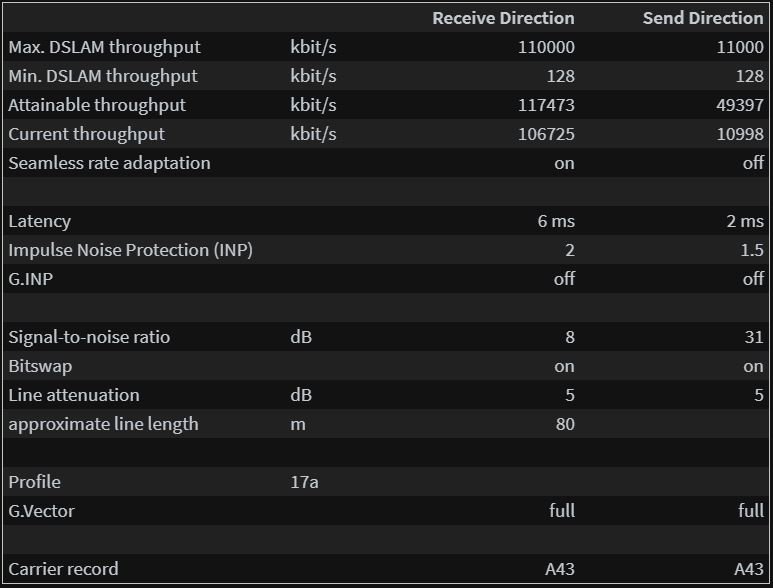773x588 pixels.
Task: Click the approximate line length value 80
Action: [x=565, y=424]
